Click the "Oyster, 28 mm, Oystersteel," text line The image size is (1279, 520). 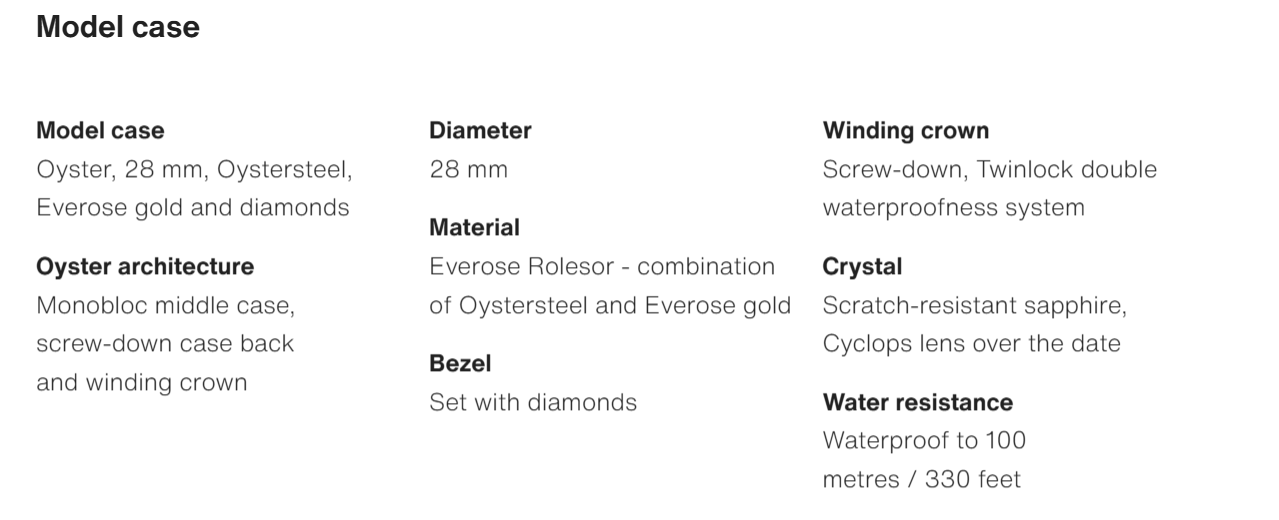194,169
